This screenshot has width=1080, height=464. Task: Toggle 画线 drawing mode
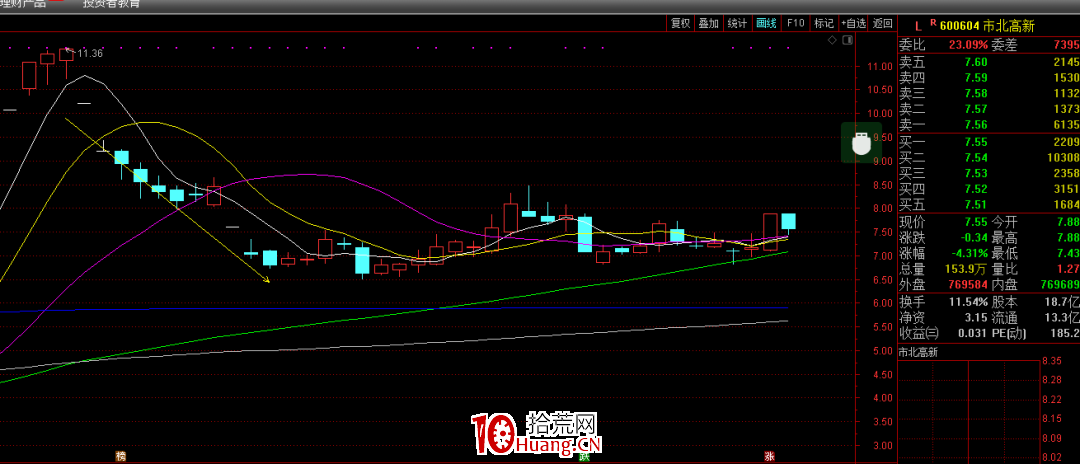766,23
